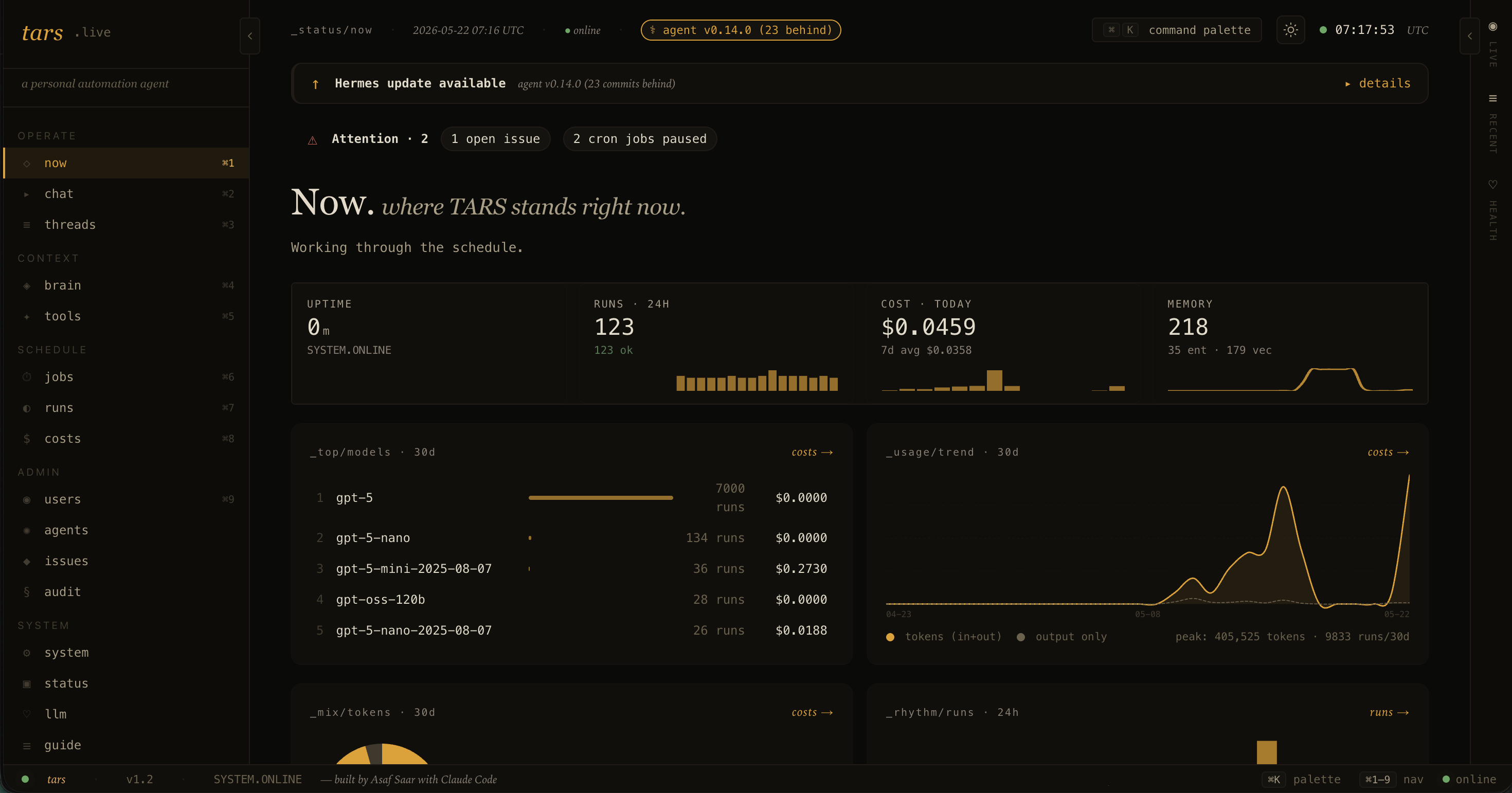Screen dimensions: 1512x793
Task: Click the UPTIME stat card
Action: (x=429, y=344)
